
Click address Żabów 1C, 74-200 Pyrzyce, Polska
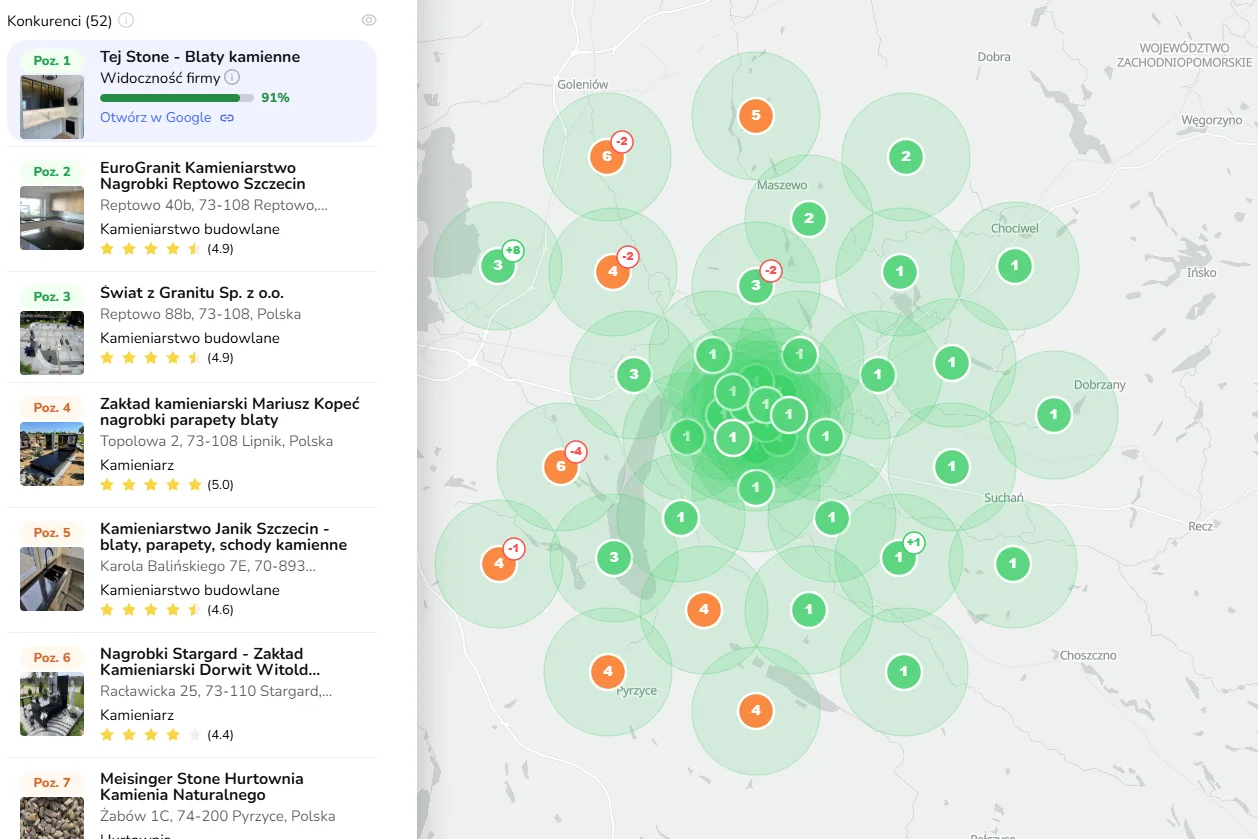(x=218, y=816)
